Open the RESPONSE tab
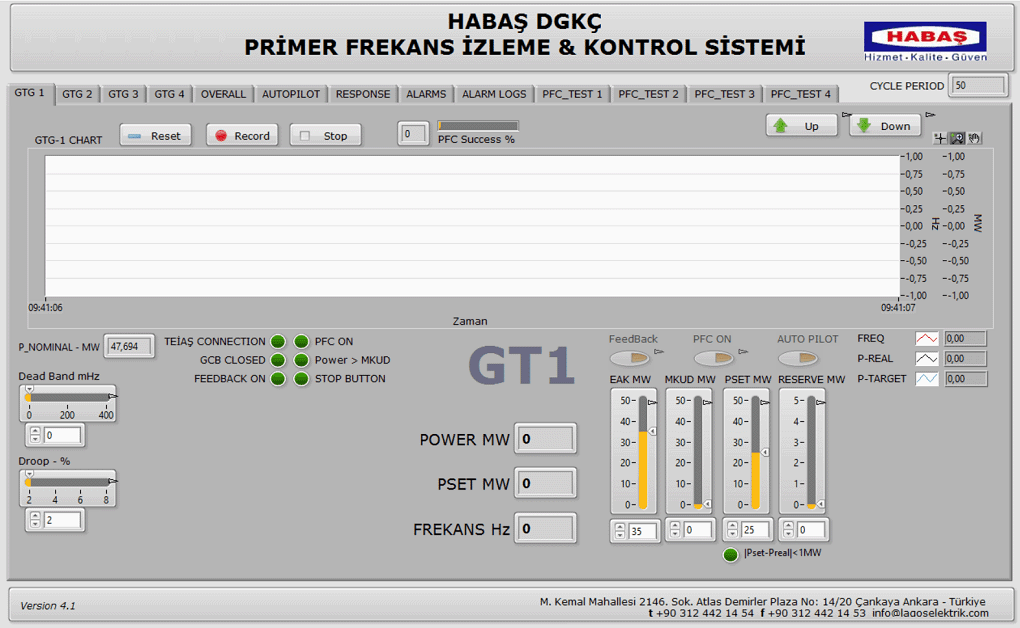The height and width of the screenshot is (628, 1020). coord(363,94)
